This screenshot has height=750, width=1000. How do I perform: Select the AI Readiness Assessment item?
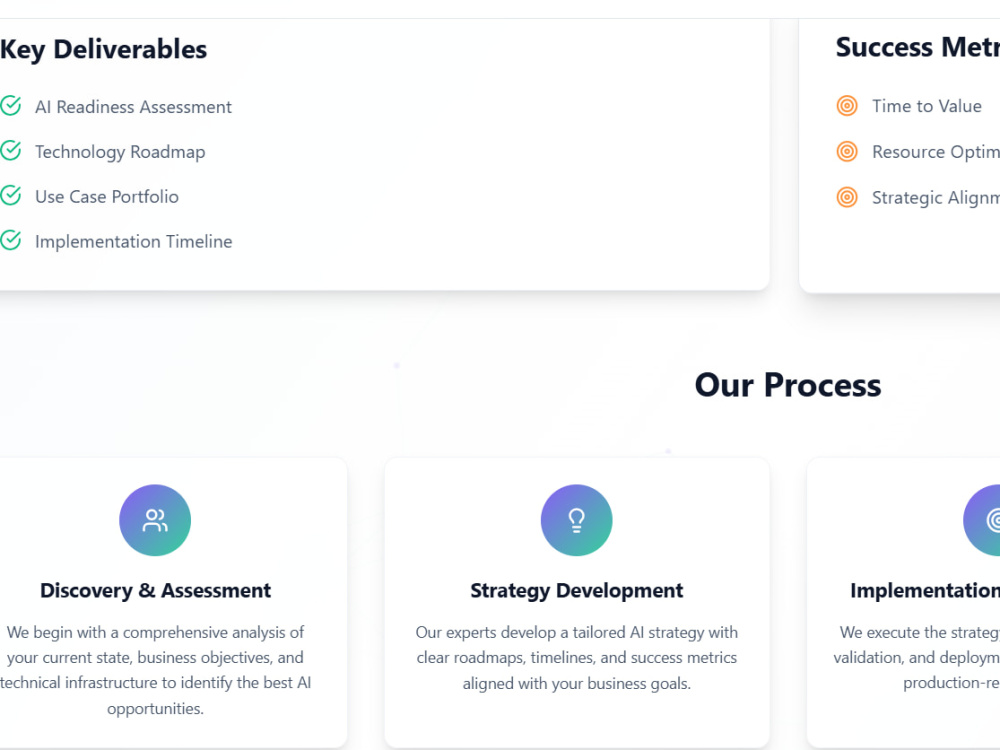(x=133, y=107)
